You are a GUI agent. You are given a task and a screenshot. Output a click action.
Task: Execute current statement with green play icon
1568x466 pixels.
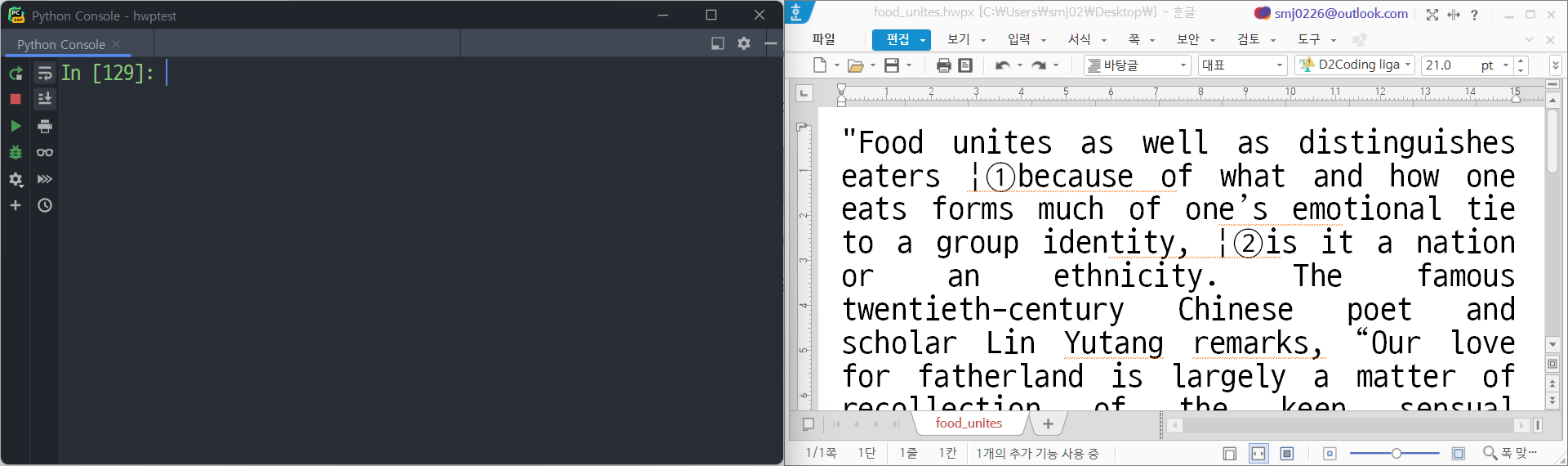tap(16, 126)
